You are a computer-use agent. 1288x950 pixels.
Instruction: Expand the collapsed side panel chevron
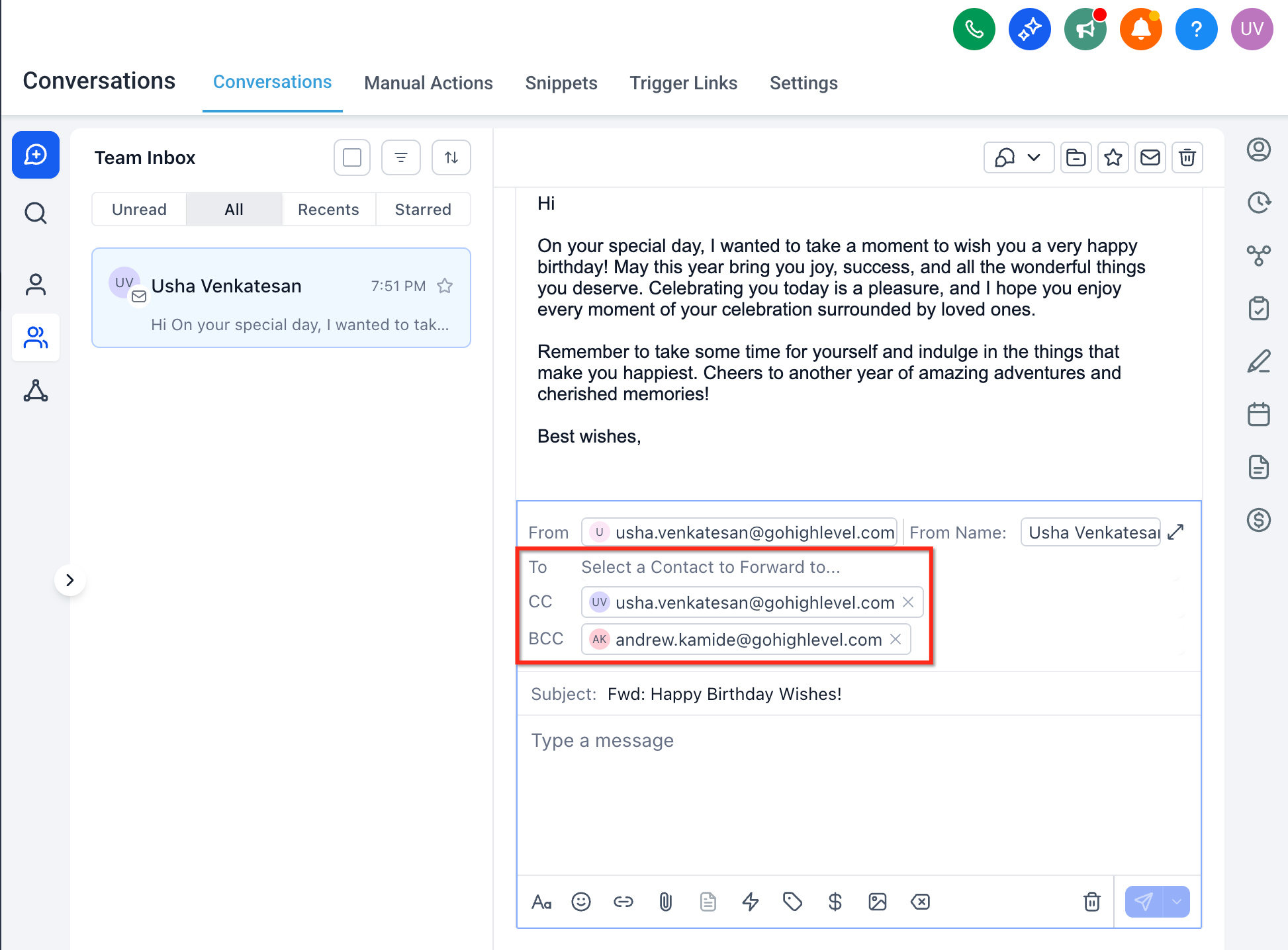click(70, 580)
